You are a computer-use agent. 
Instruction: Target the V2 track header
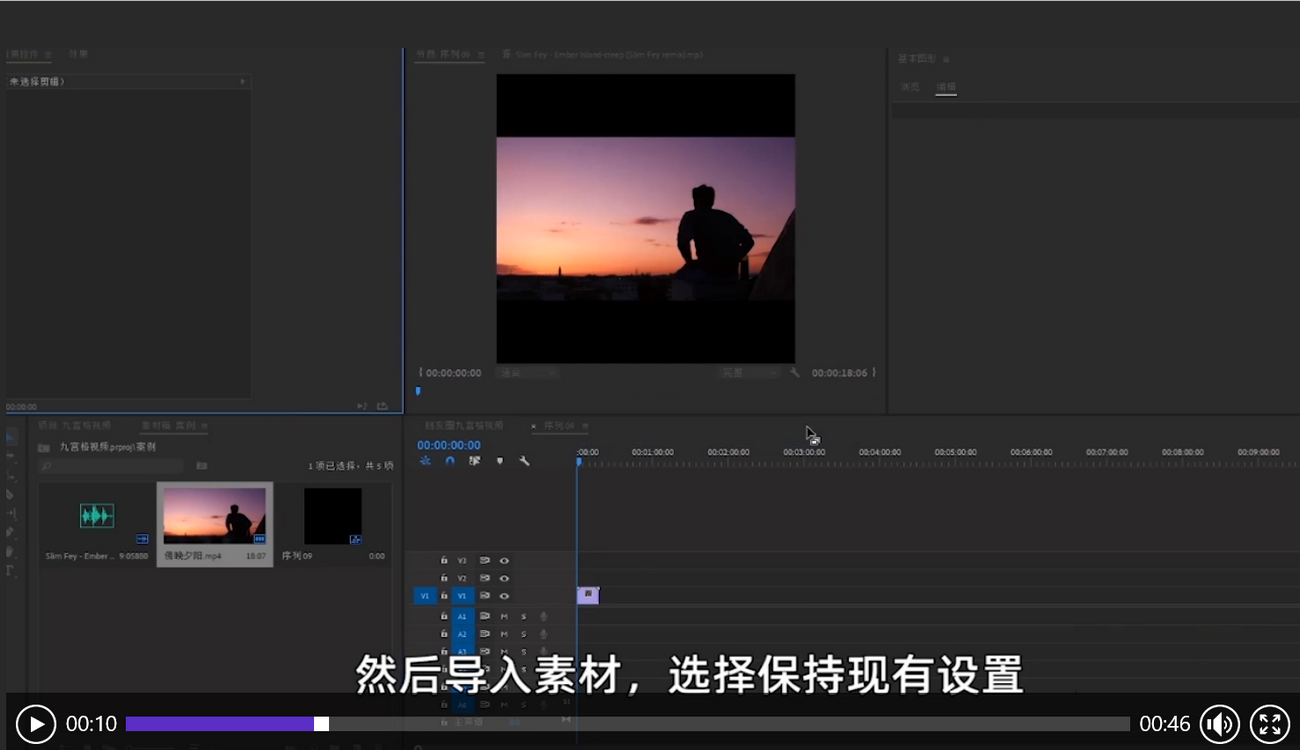[462, 578]
